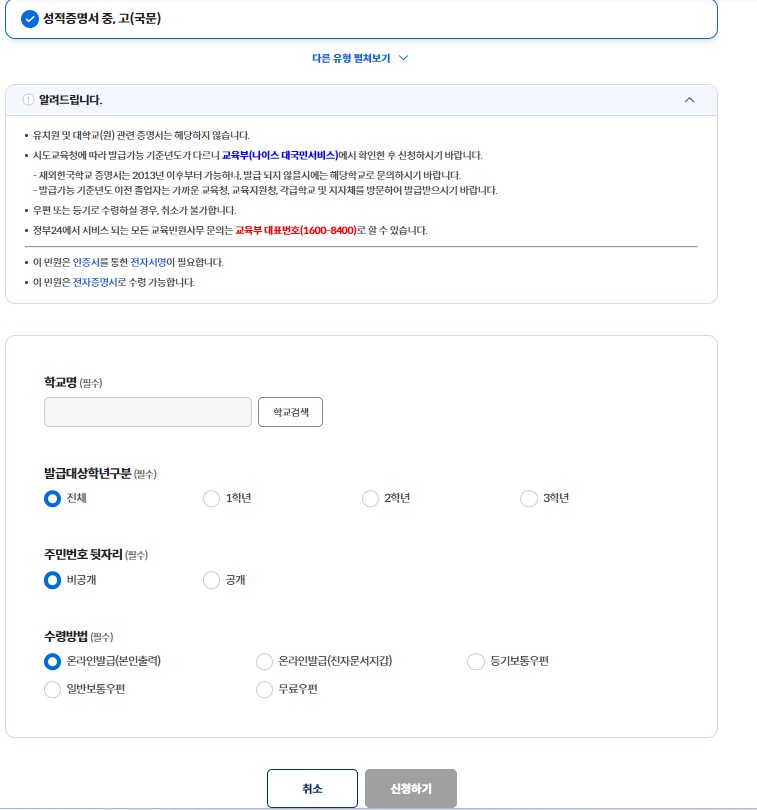Collapse the 알려드립니다 notice panel

coord(689,100)
